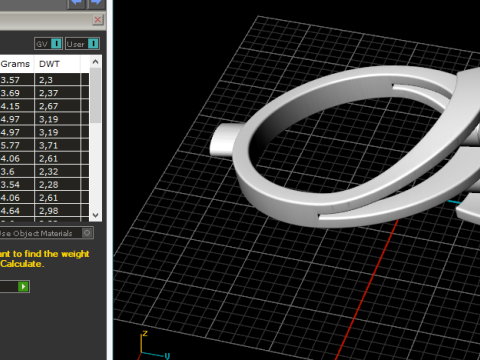Click the table's vertical scrollbar thumb
The width and height of the screenshot is (480, 360).
[95, 95]
